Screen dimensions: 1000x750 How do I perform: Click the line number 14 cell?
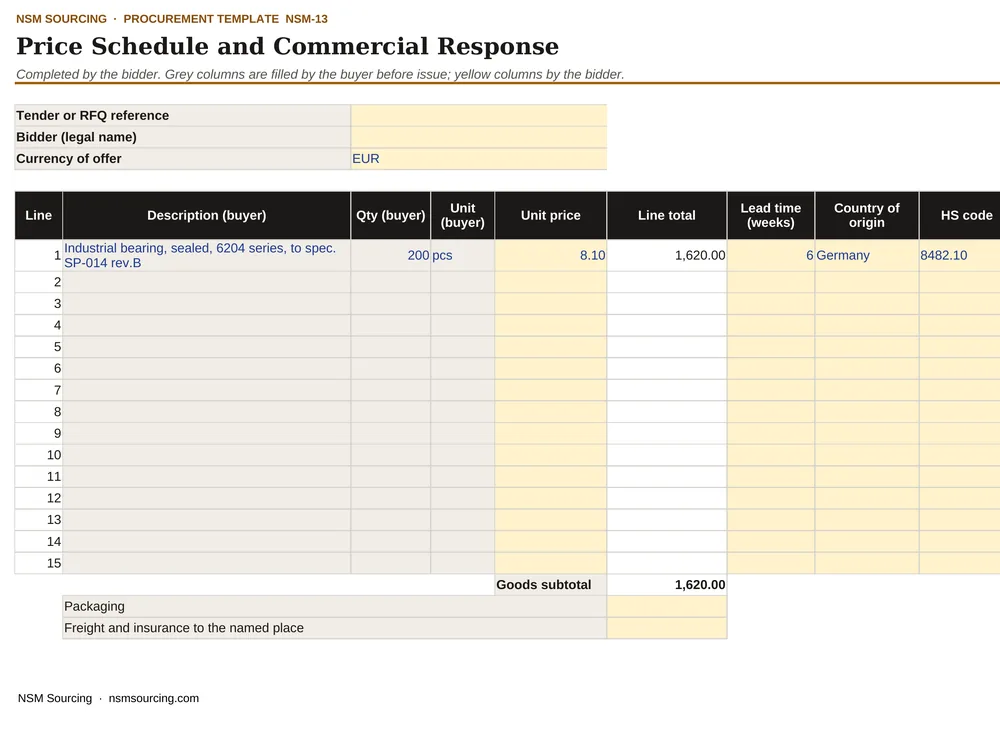coord(38,541)
